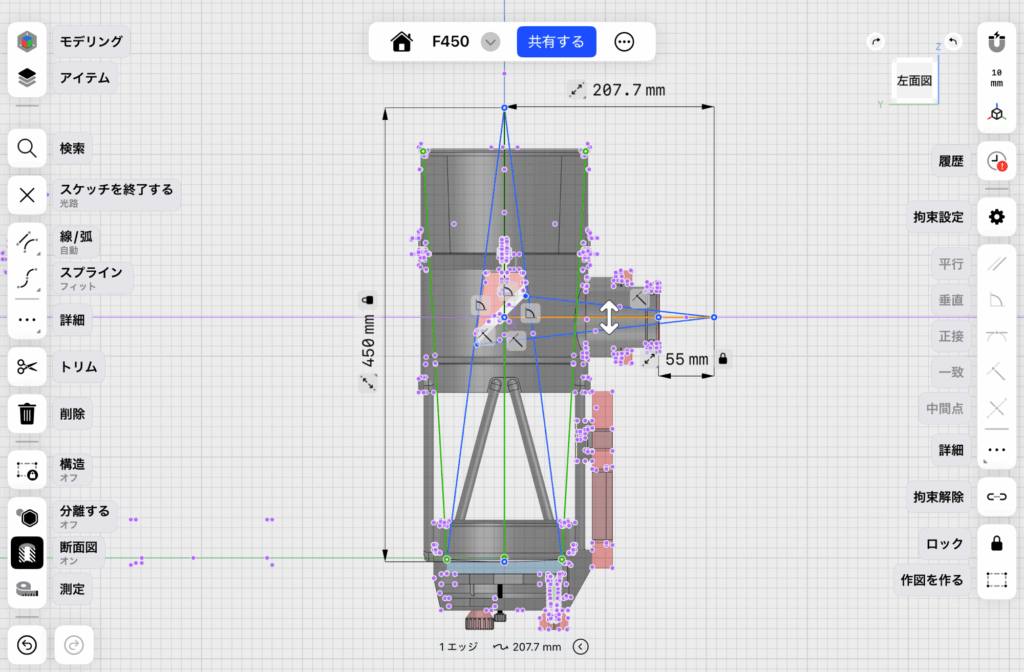Open the 測定 (Measure) tape tool

click(27, 589)
